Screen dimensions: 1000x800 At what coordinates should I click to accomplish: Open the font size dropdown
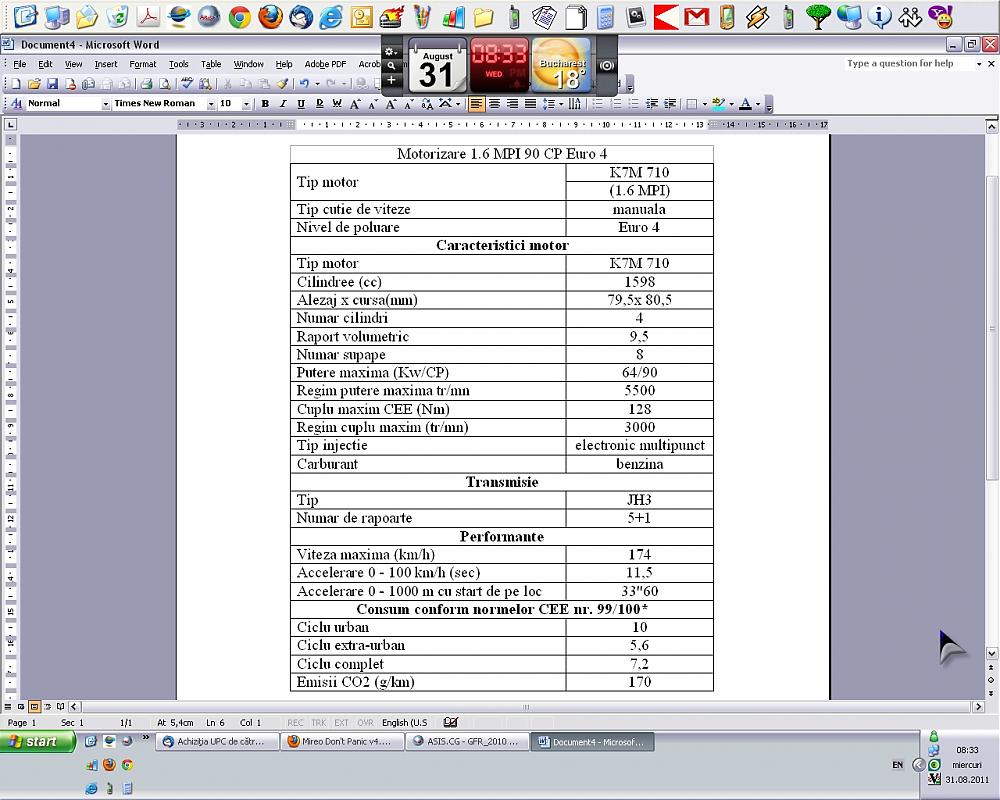tap(246, 103)
